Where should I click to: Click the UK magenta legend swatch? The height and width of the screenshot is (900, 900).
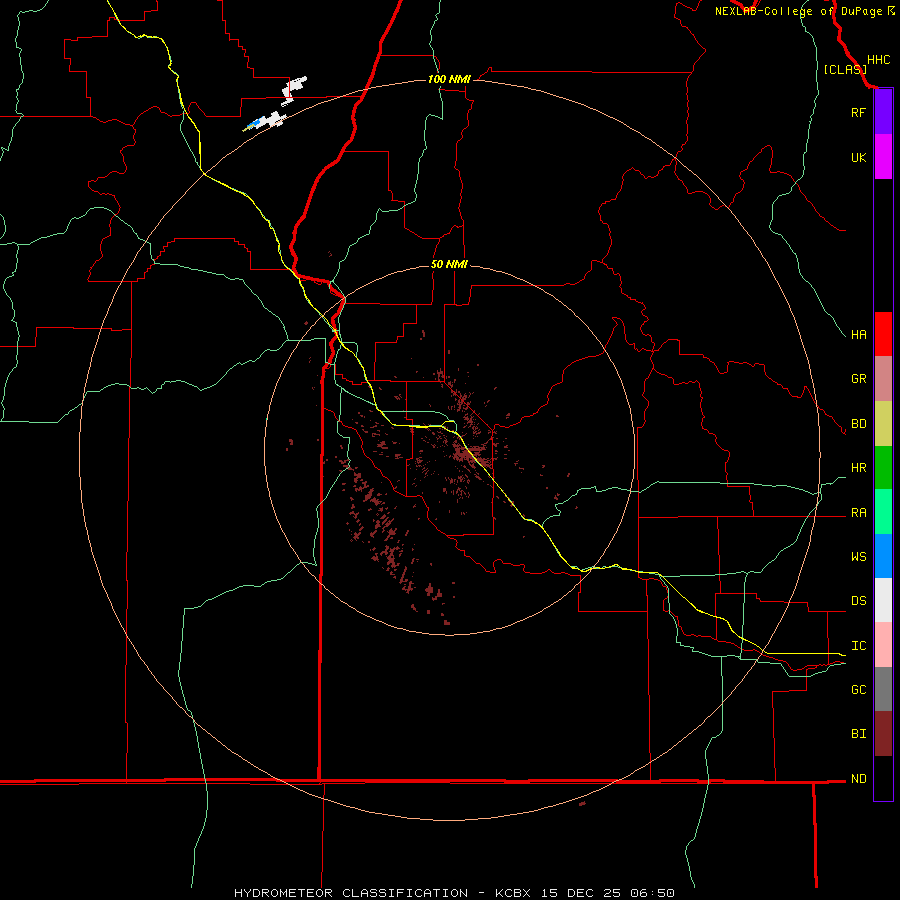[883, 157]
